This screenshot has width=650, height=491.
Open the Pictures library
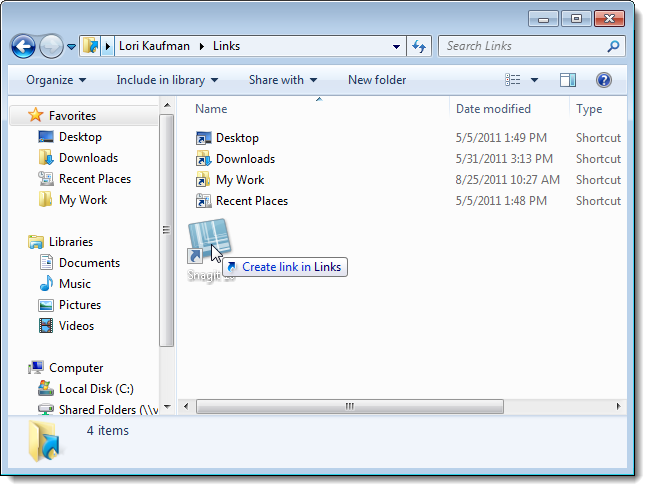80,305
